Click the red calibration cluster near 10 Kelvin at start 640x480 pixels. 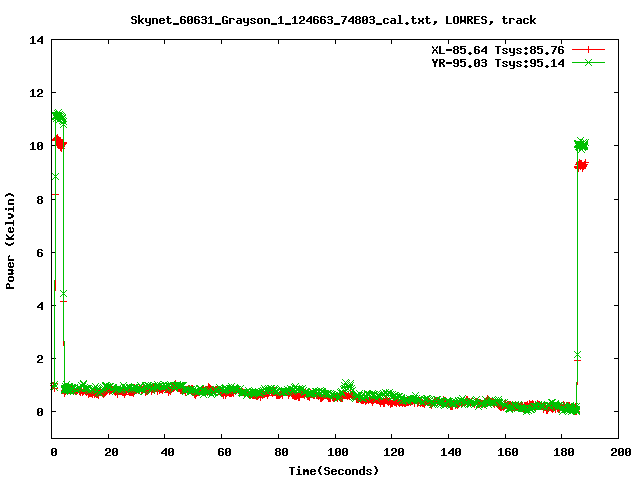tap(60, 143)
